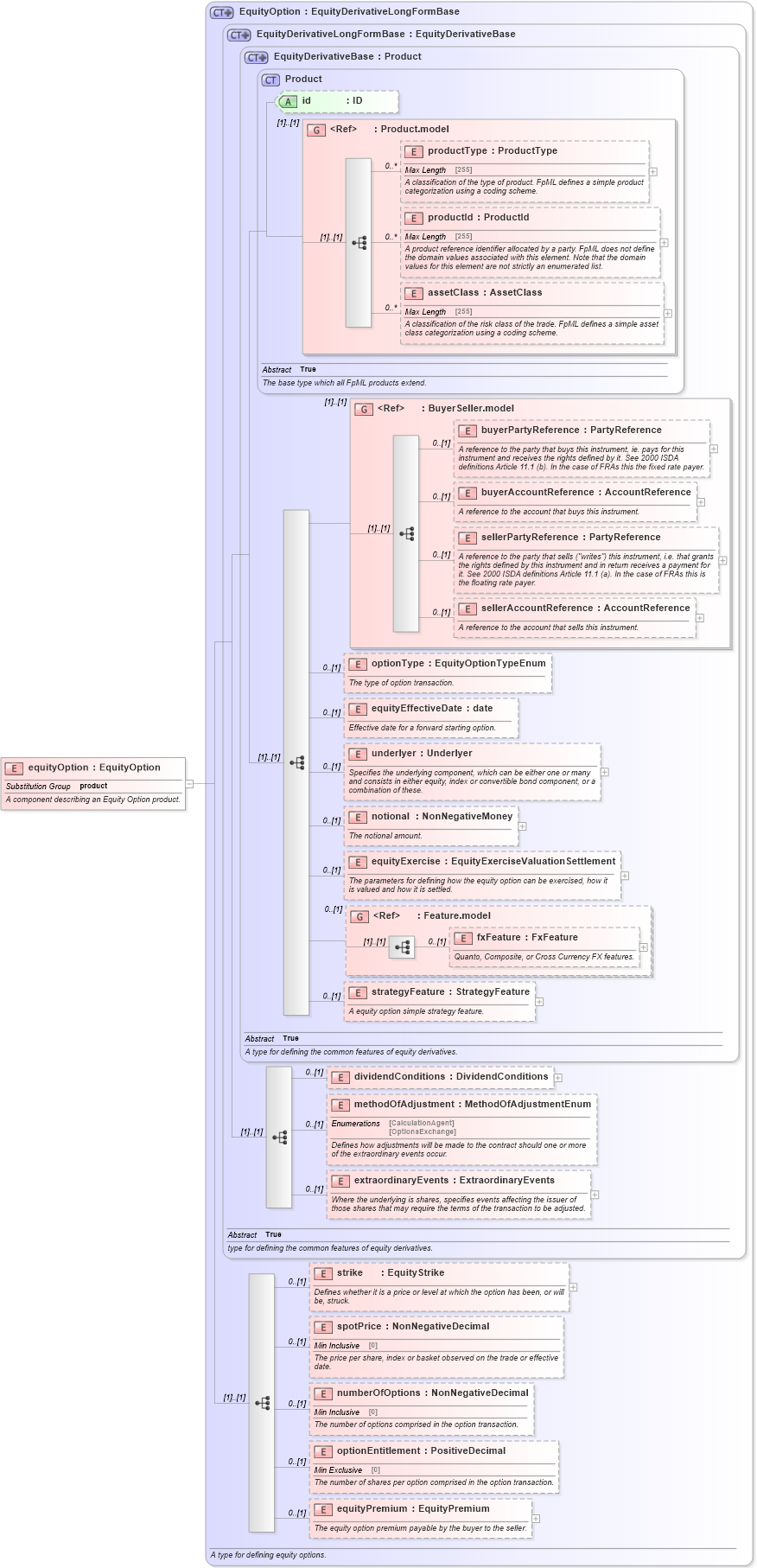
Task: Select the green attribute icon for id
Action: coord(288,102)
